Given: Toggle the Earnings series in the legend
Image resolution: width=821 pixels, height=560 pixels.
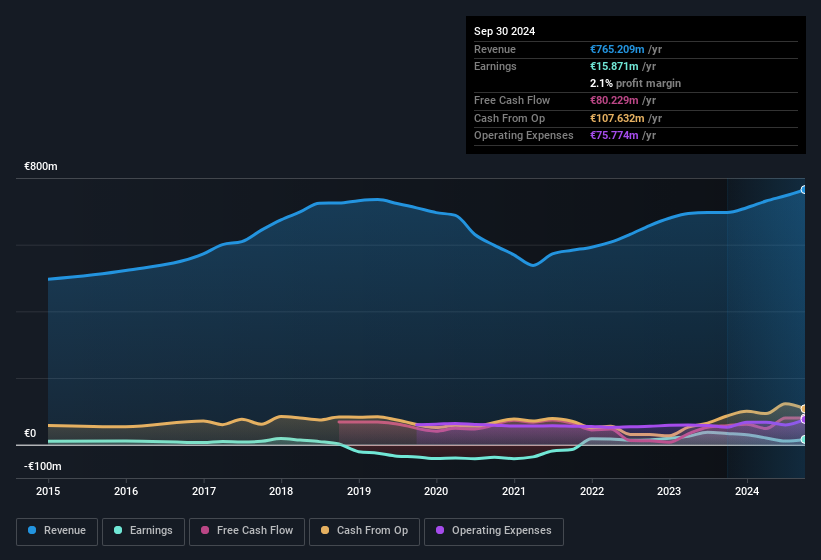Looking at the screenshot, I should coord(142,530).
